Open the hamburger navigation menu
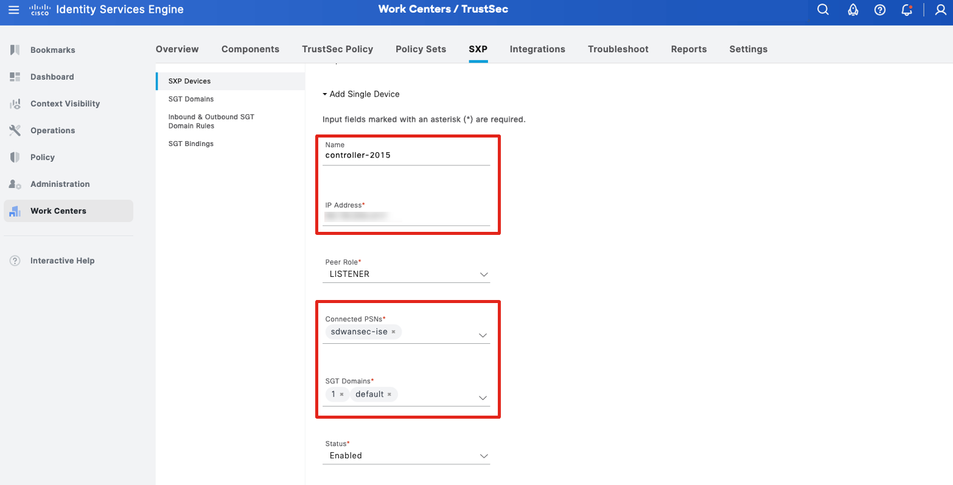This screenshot has height=485, width=953. click(x=13, y=10)
